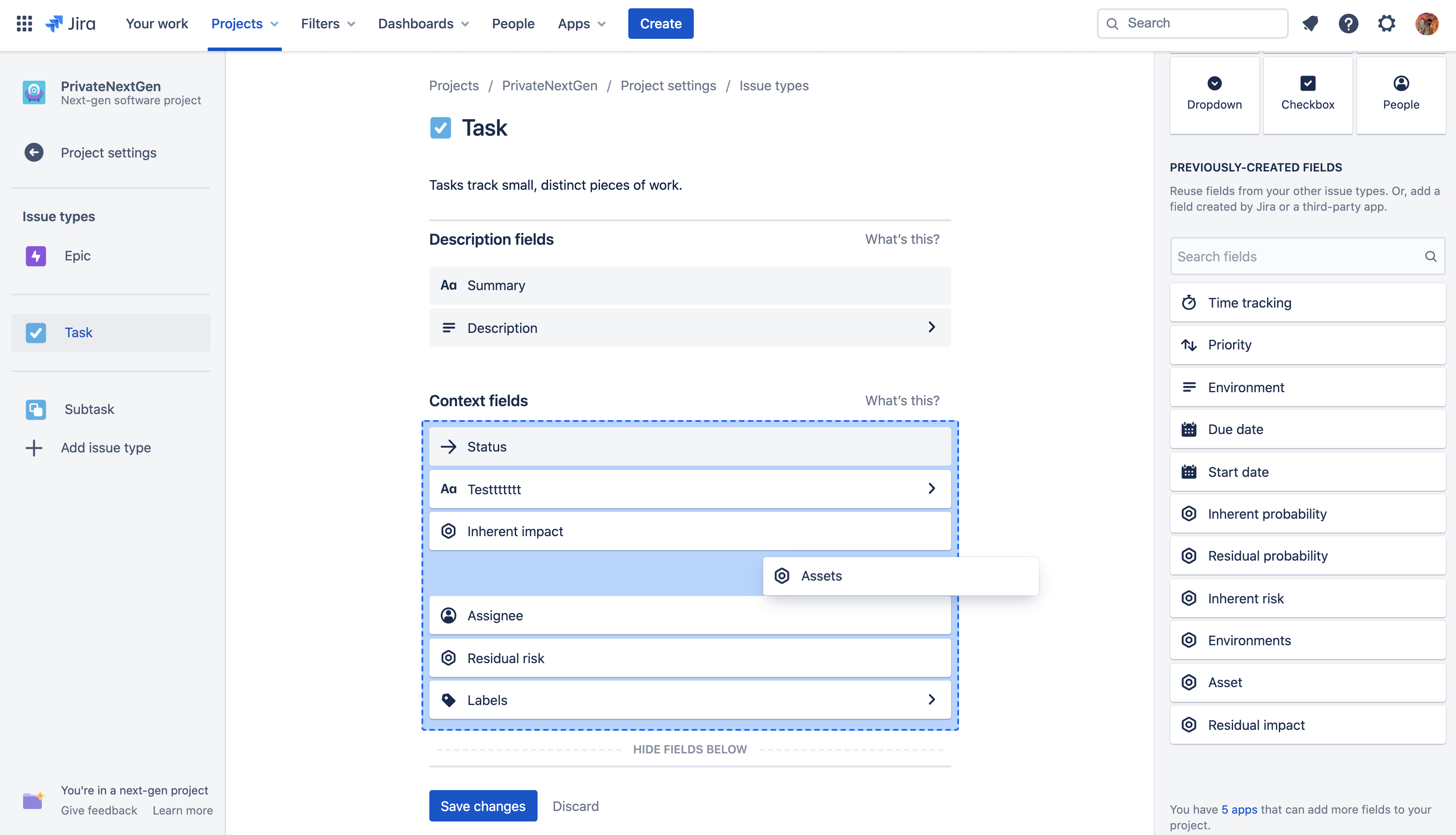Open the app switcher grid icon

click(24, 24)
